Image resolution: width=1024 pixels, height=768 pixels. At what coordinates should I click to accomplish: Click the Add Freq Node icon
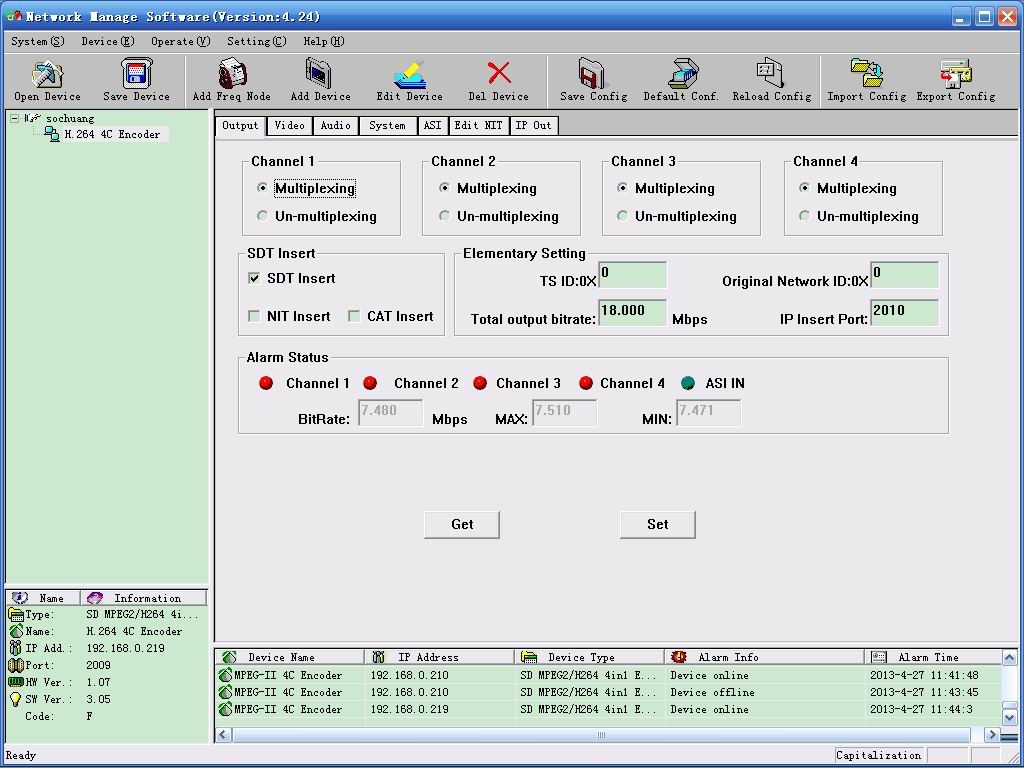click(x=231, y=73)
